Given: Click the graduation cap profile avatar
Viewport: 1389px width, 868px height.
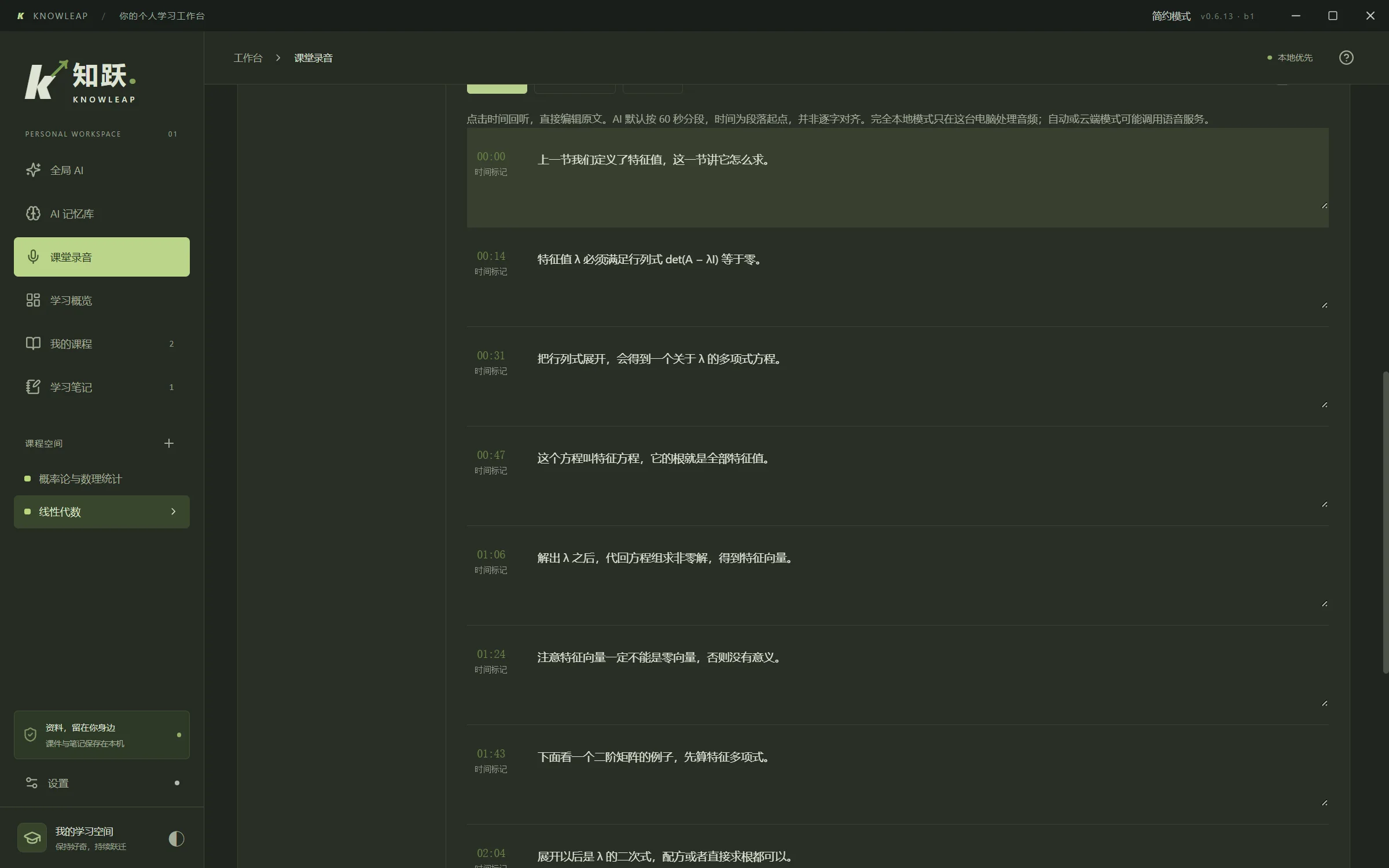Looking at the screenshot, I should [x=32, y=838].
